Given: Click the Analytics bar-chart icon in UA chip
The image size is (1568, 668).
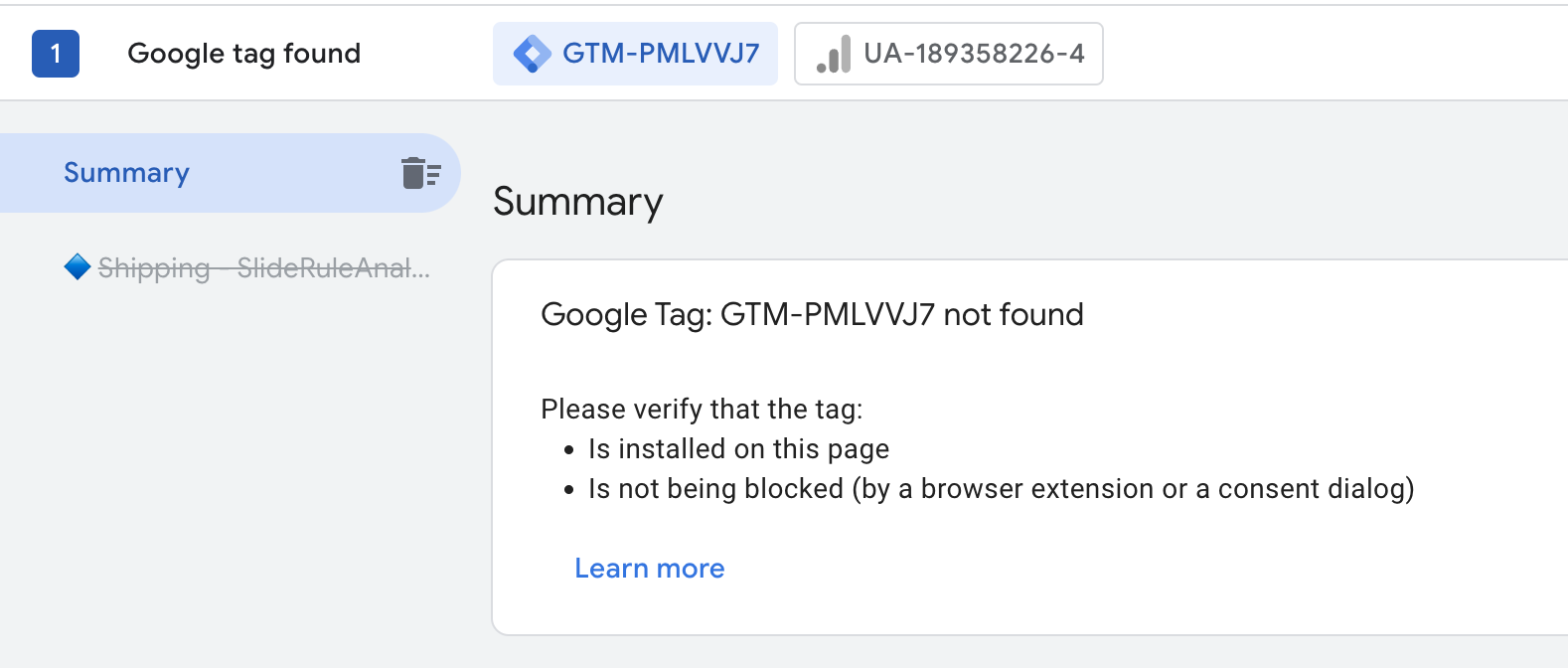Looking at the screenshot, I should (x=834, y=55).
